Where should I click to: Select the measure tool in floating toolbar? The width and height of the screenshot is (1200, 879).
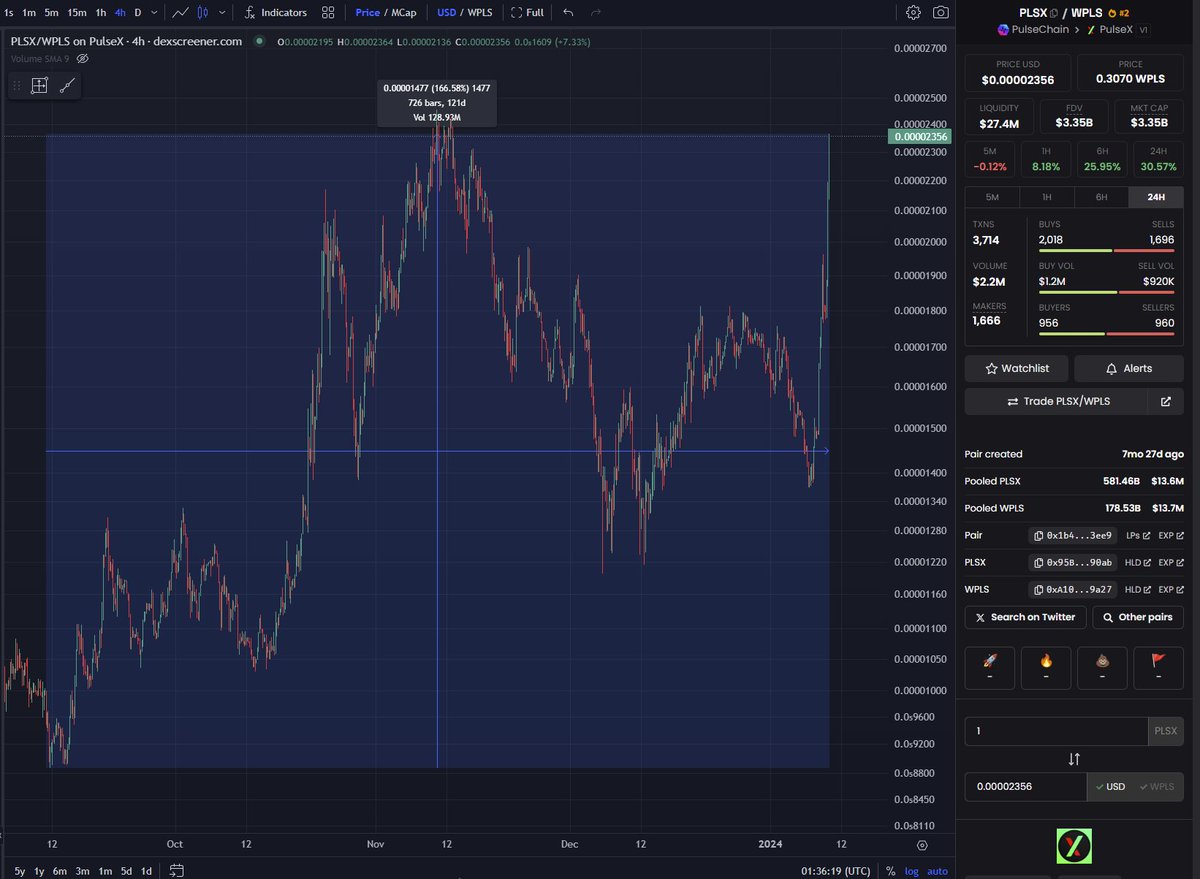(x=39, y=86)
